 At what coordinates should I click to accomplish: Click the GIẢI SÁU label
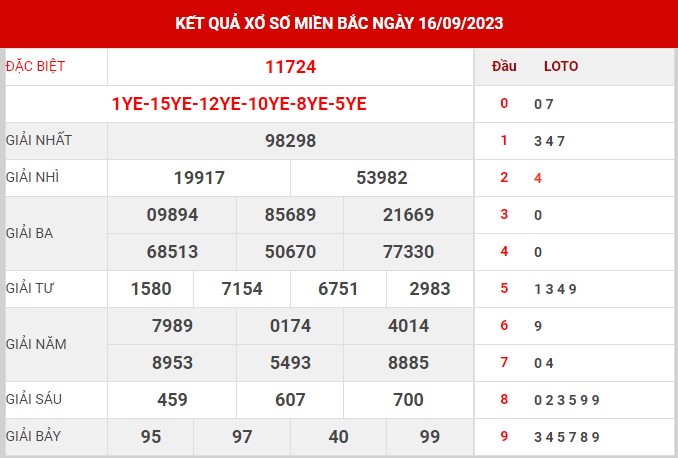pyautogui.click(x=34, y=399)
